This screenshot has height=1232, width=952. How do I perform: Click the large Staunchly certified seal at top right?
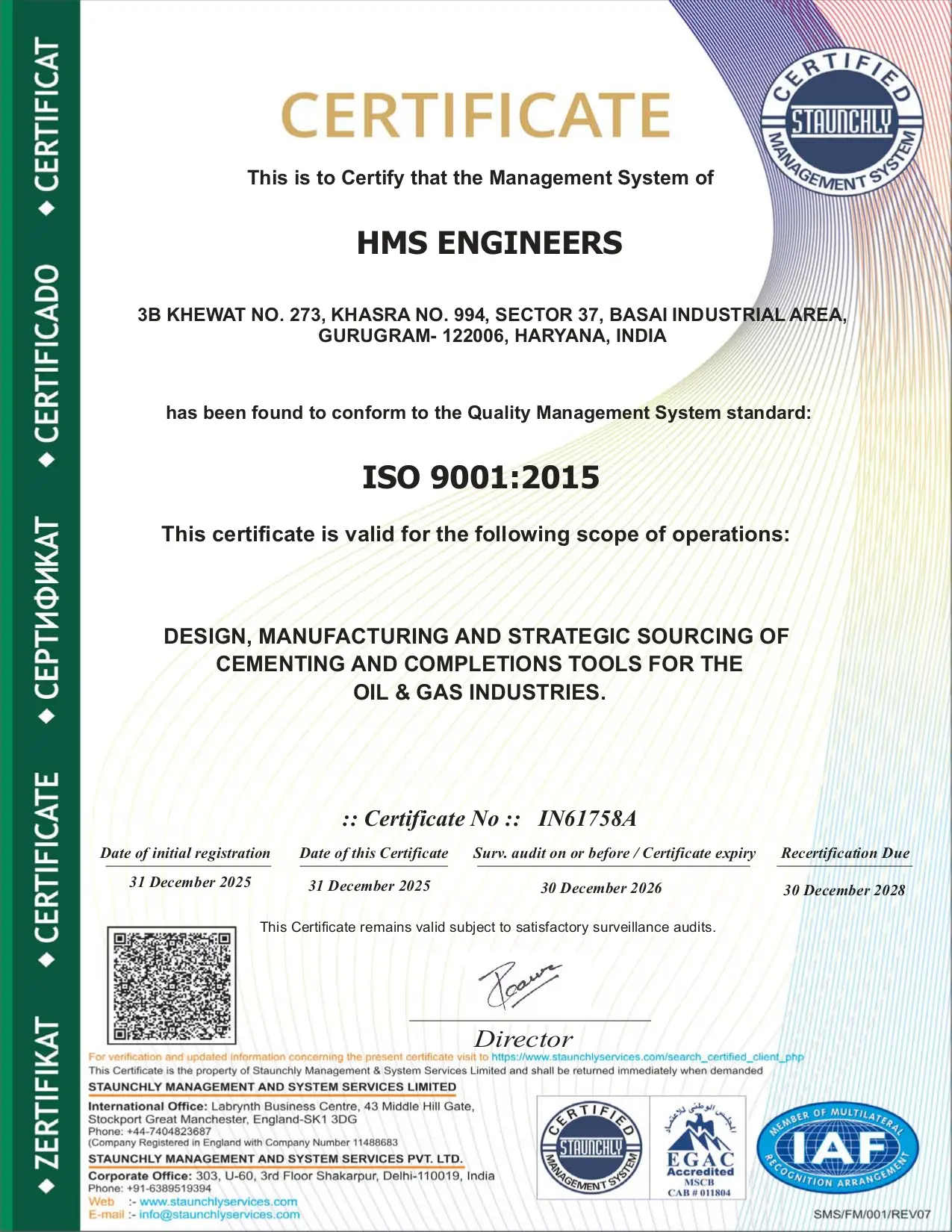pos(841,121)
